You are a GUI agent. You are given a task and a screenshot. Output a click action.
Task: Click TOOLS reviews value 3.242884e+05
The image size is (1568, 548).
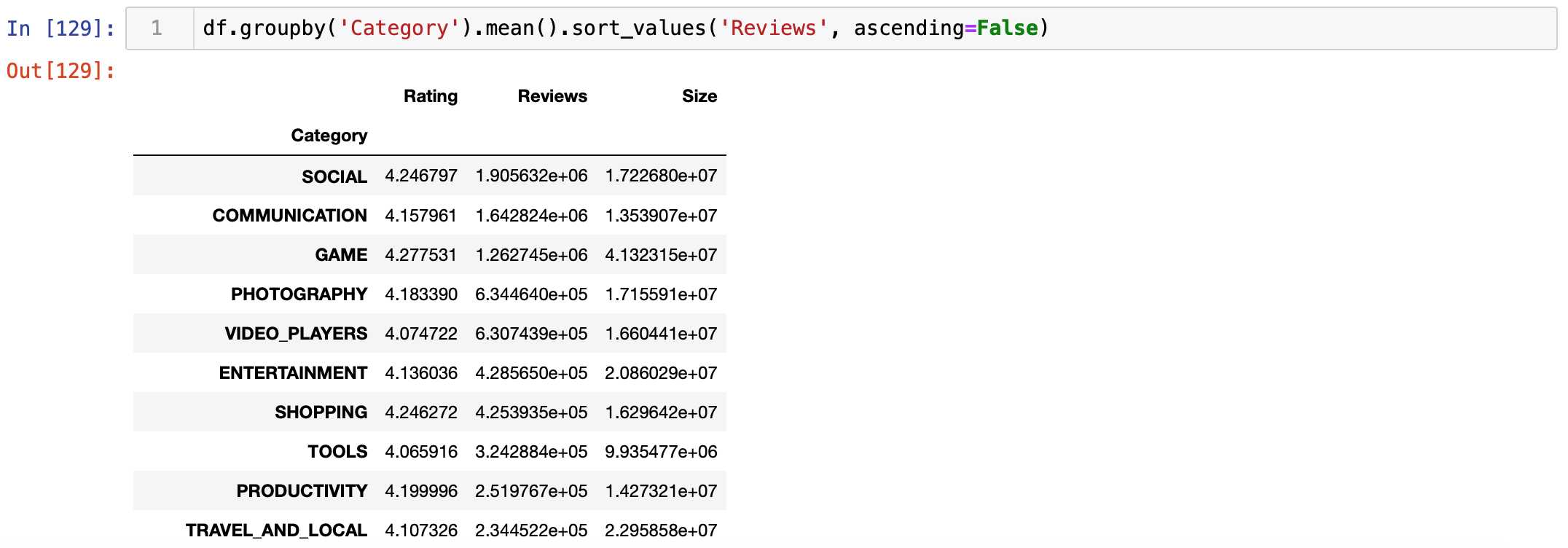[x=531, y=452]
